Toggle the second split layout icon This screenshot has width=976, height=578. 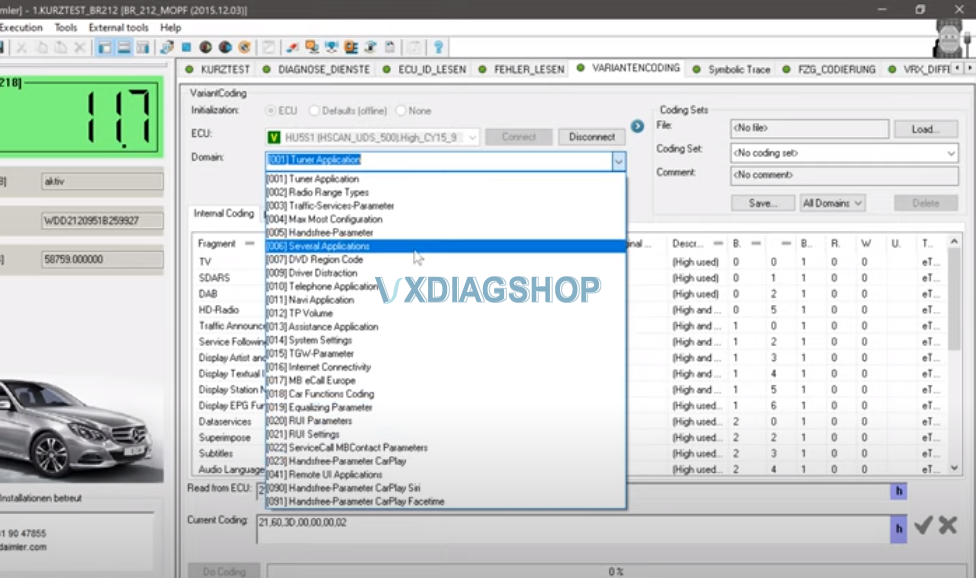[x=124, y=47]
